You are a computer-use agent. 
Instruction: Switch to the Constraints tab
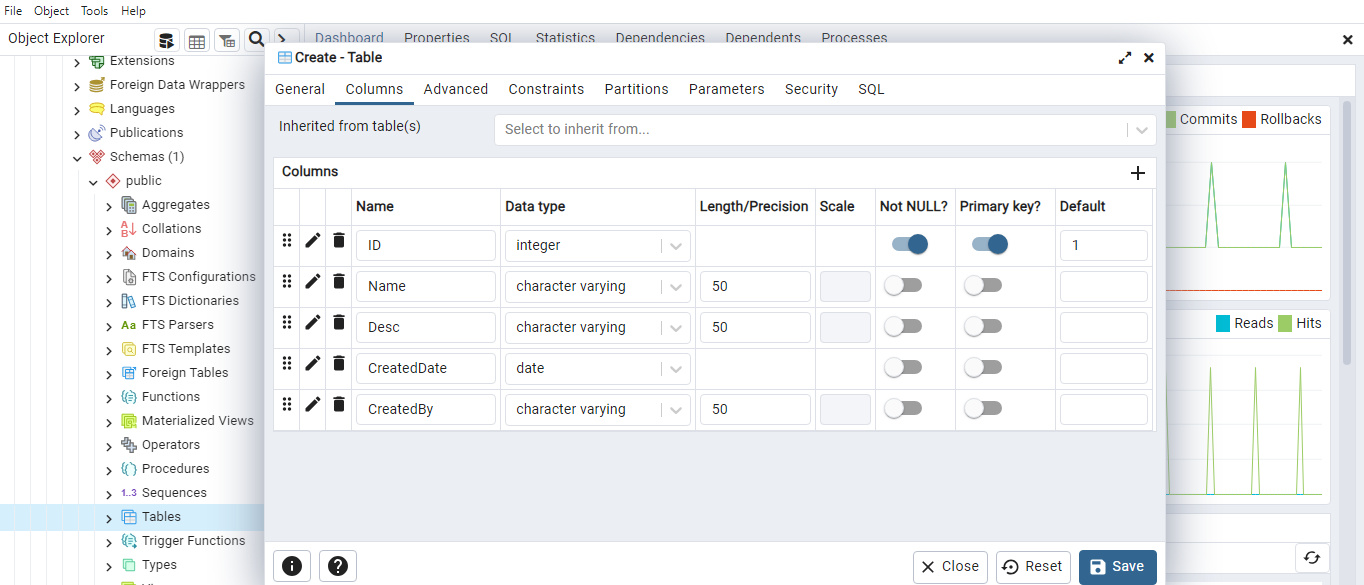point(546,89)
